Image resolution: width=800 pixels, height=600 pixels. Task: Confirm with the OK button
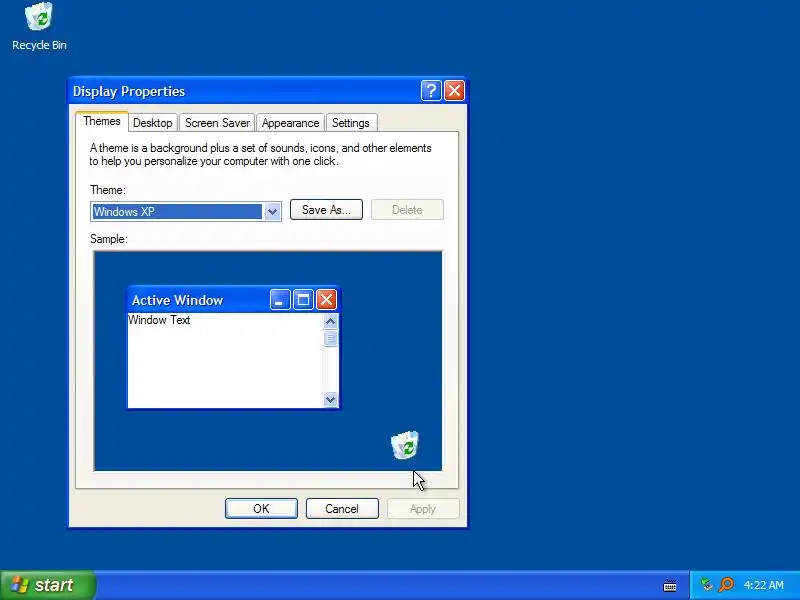click(x=261, y=509)
